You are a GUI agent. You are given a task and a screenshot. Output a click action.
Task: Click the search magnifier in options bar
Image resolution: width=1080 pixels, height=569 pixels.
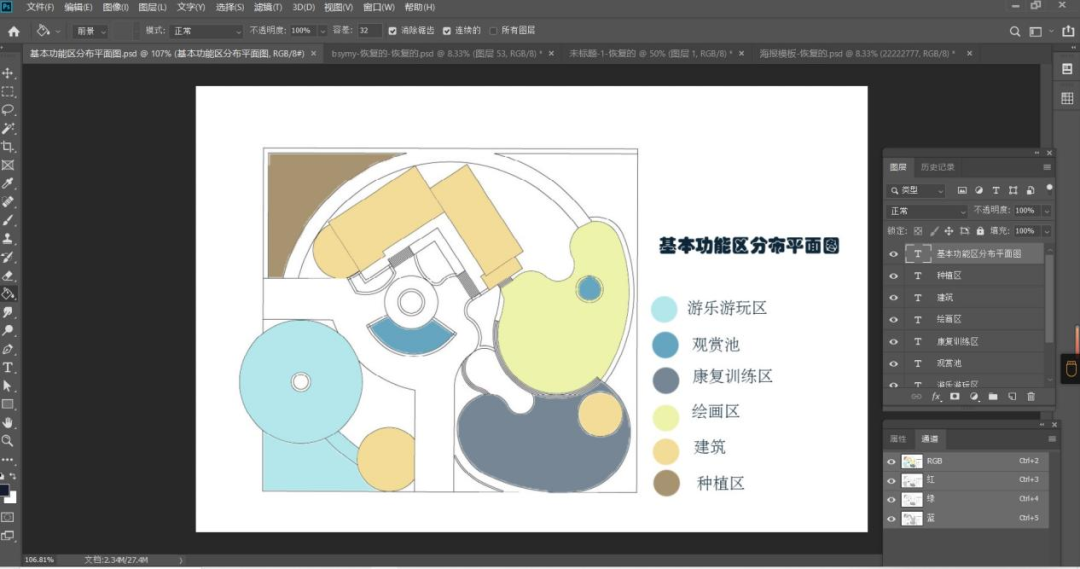1015,31
